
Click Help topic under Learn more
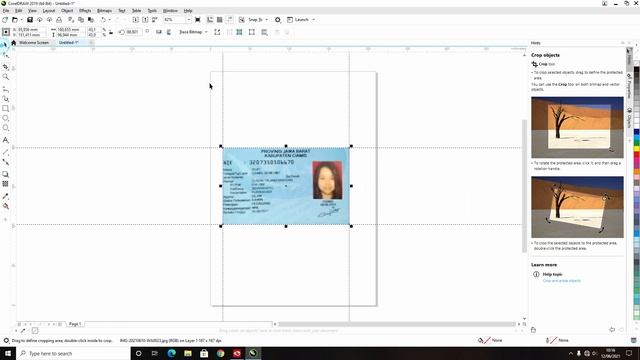pyautogui.click(x=552, y=274)
